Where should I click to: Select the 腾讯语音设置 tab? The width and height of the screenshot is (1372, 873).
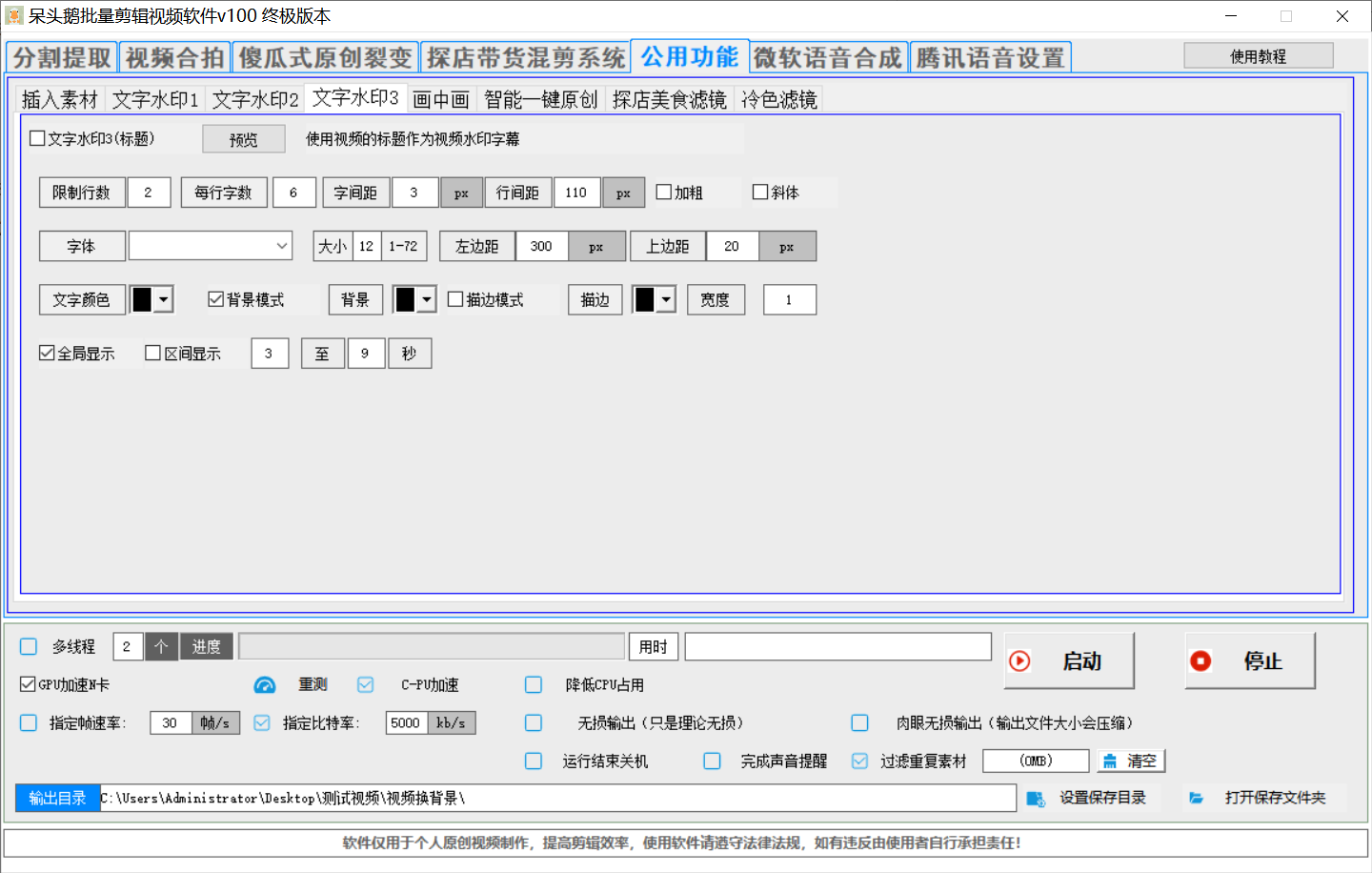pyautogui.click(x=991, y=57)
